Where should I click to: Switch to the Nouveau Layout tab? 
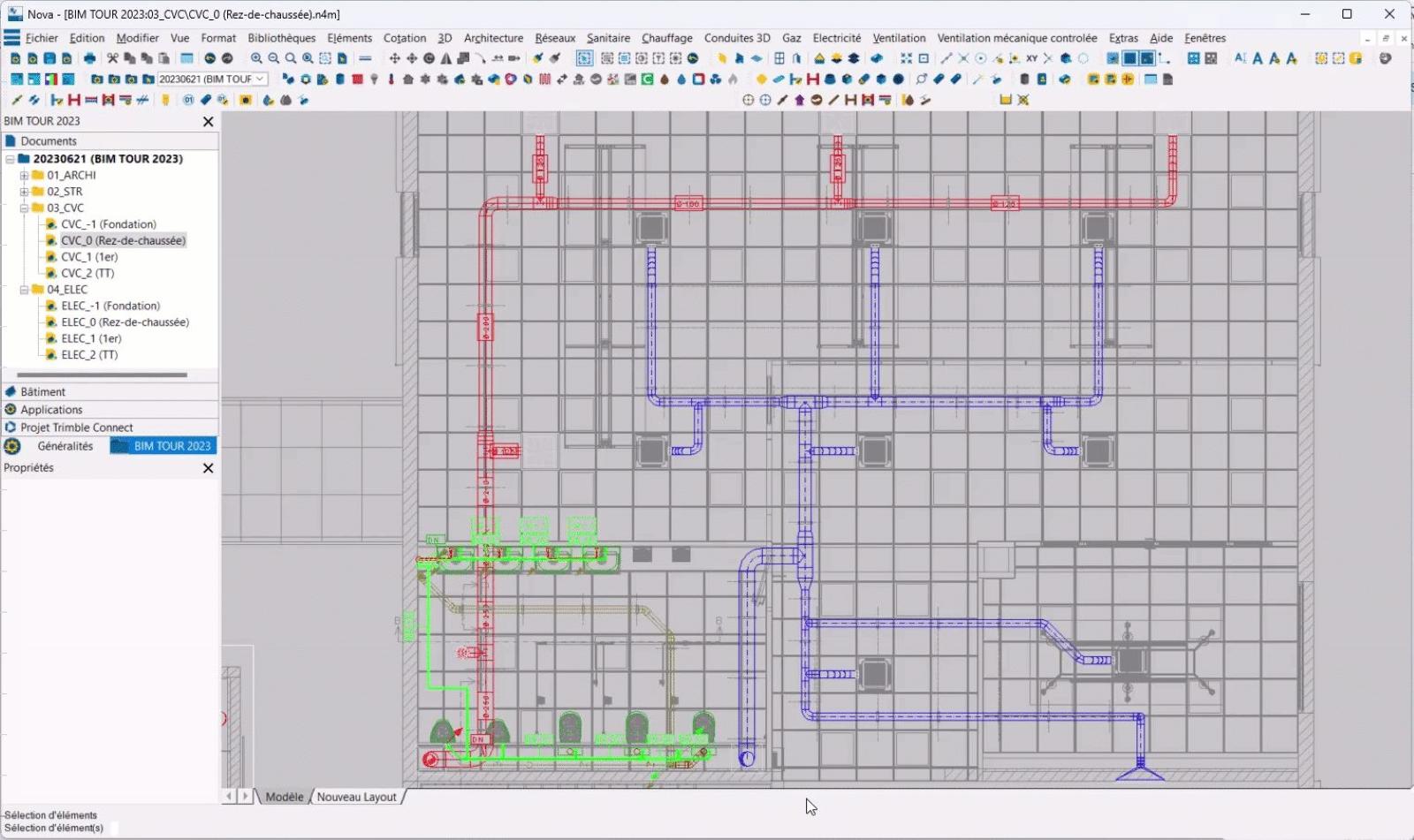tap(356, 797)
